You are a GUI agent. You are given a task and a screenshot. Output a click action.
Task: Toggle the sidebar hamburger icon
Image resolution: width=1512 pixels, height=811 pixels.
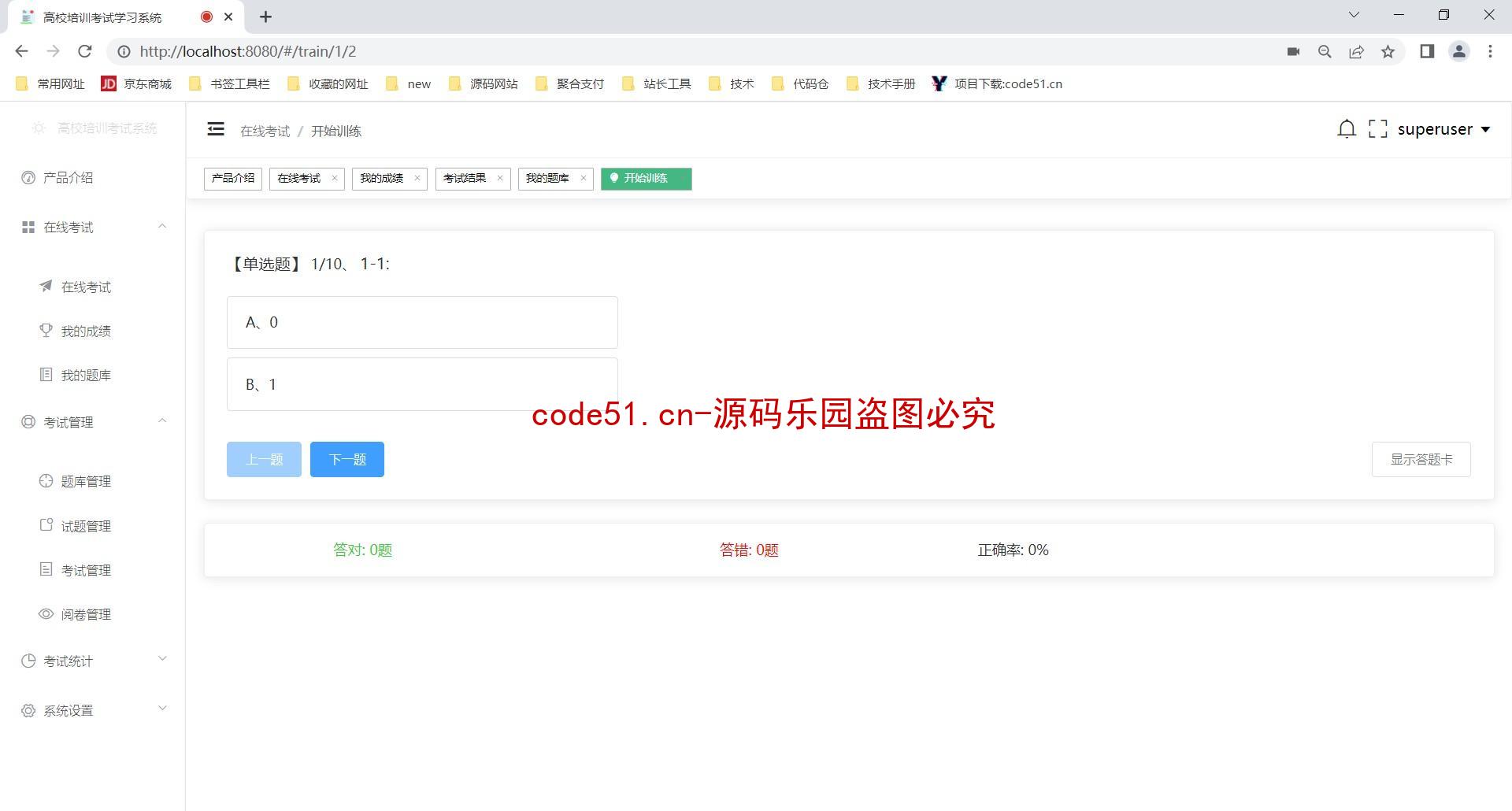tap(216, 129)
